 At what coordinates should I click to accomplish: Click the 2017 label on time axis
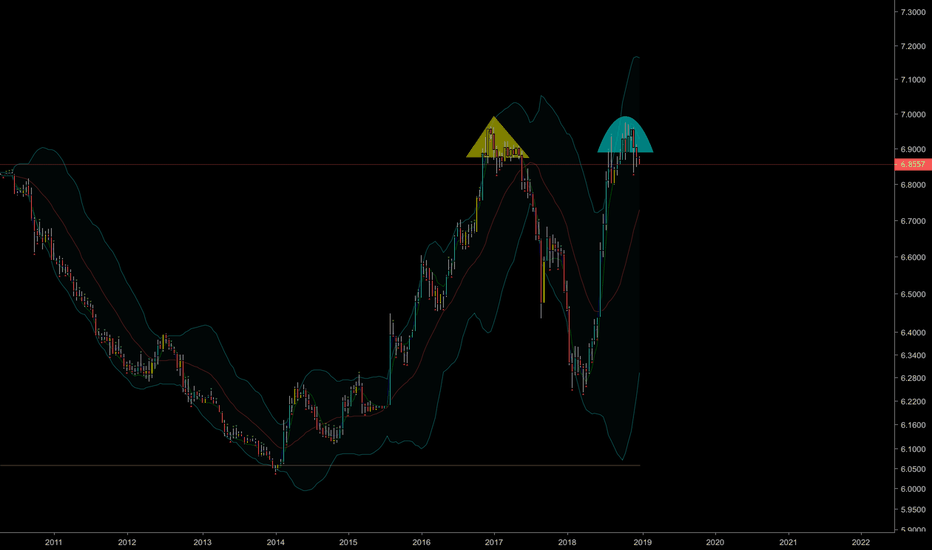[494, 542]
